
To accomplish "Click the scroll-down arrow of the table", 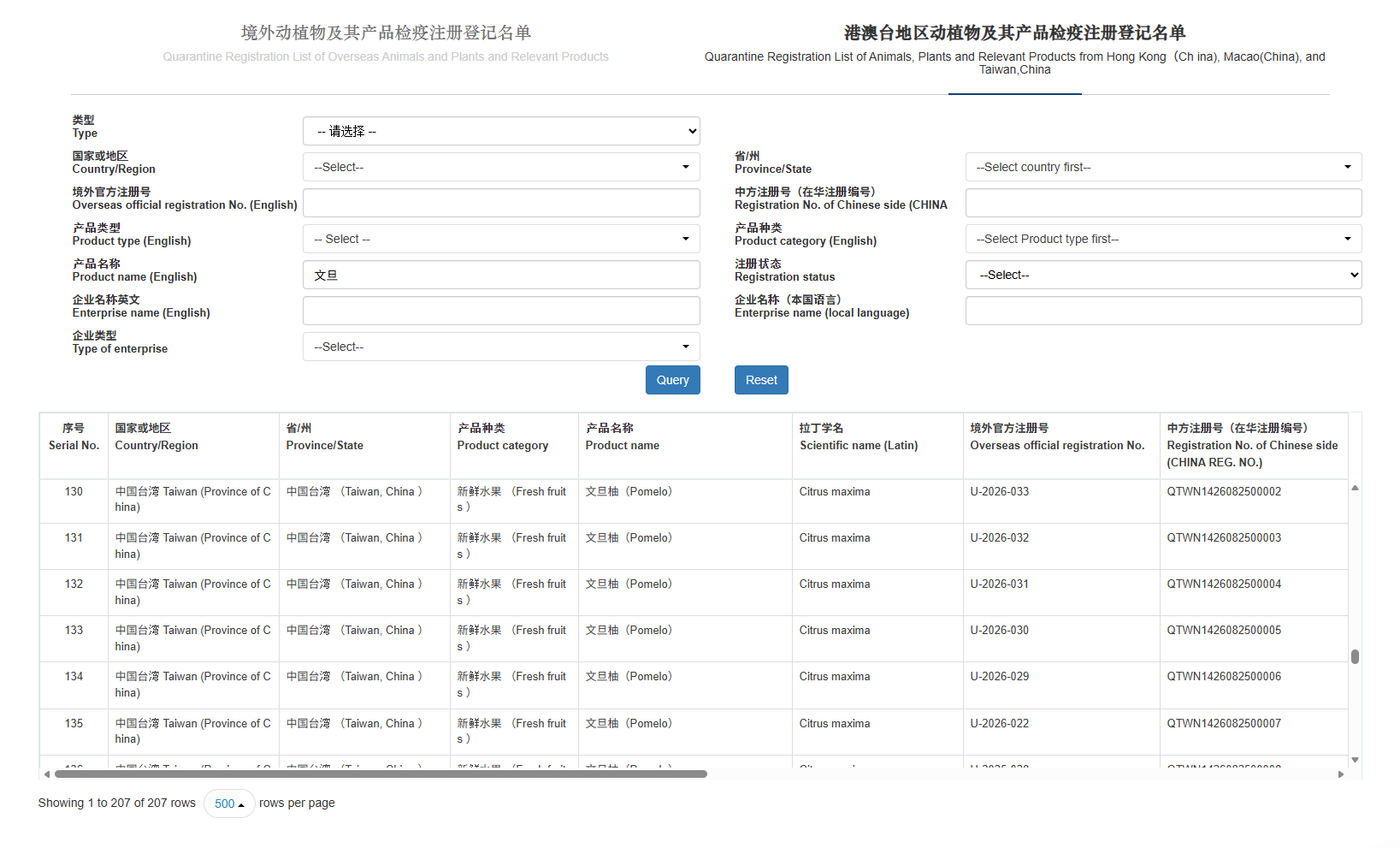I will [x=1355, y=760].
